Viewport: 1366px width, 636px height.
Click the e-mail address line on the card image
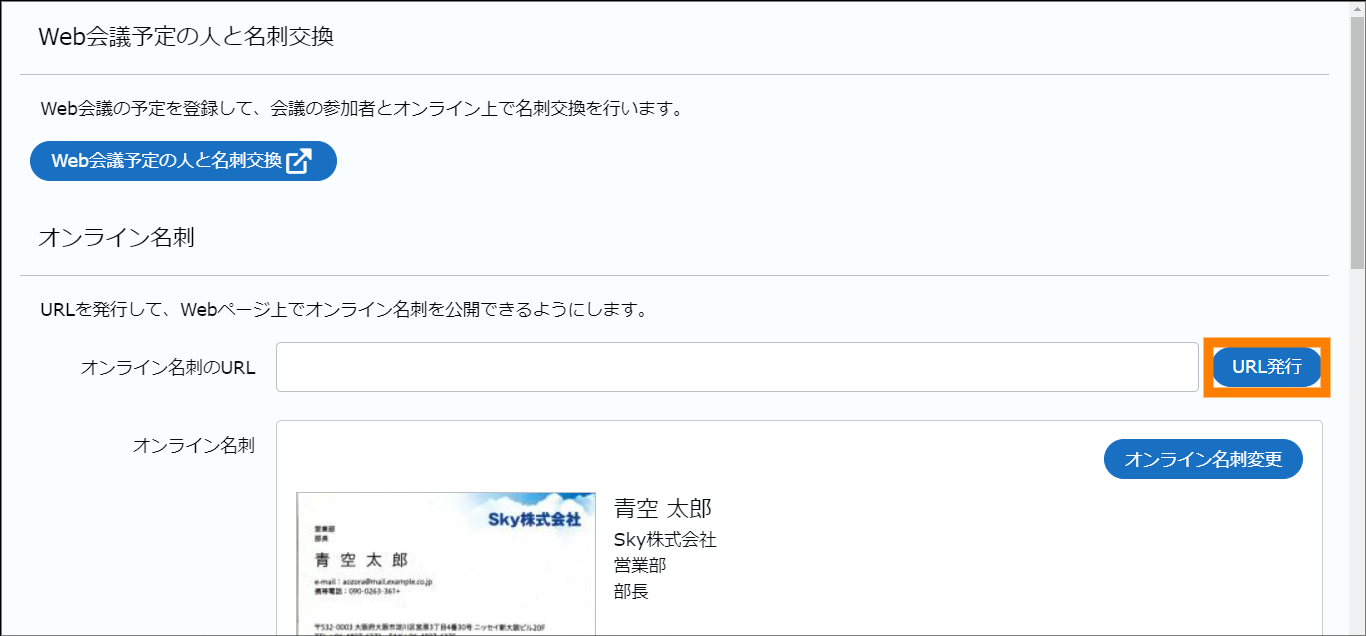pyautogui.click(x=372, y=581)
